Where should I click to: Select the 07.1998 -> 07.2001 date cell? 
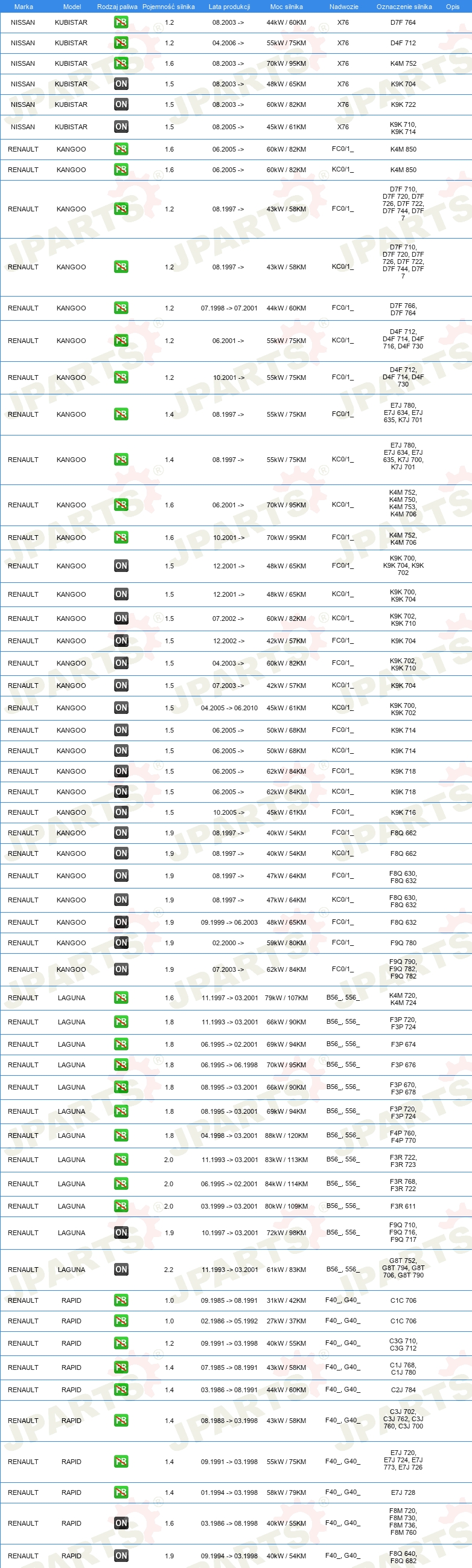pos(229,308)
